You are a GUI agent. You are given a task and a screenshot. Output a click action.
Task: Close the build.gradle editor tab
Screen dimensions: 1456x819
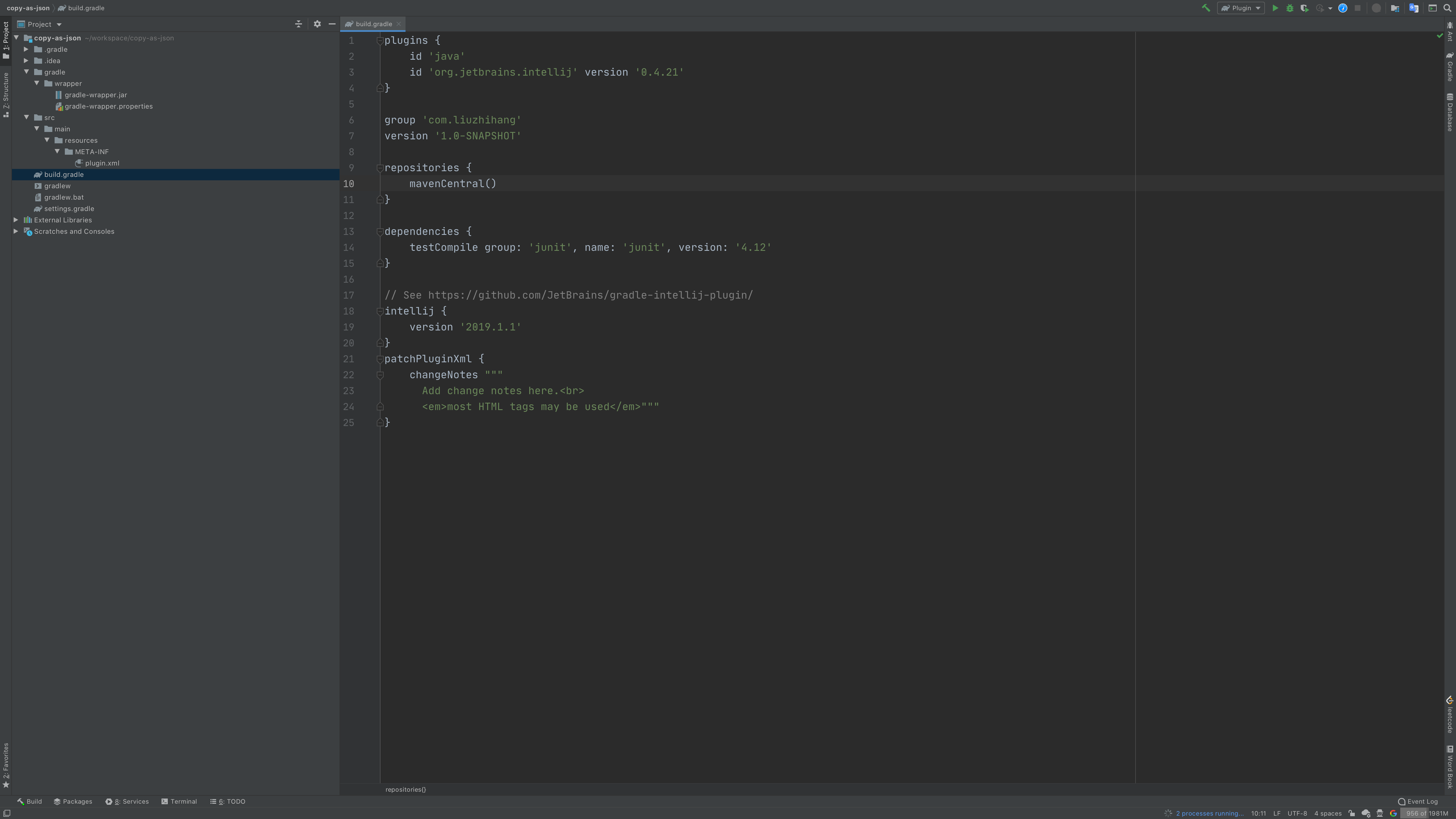398,24
